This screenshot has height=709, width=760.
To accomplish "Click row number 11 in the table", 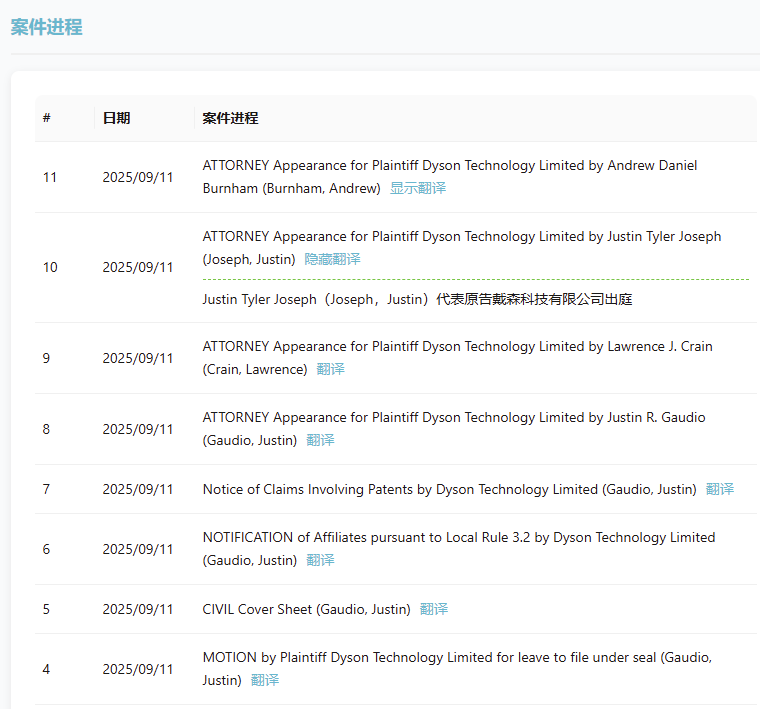I will 50,177.
